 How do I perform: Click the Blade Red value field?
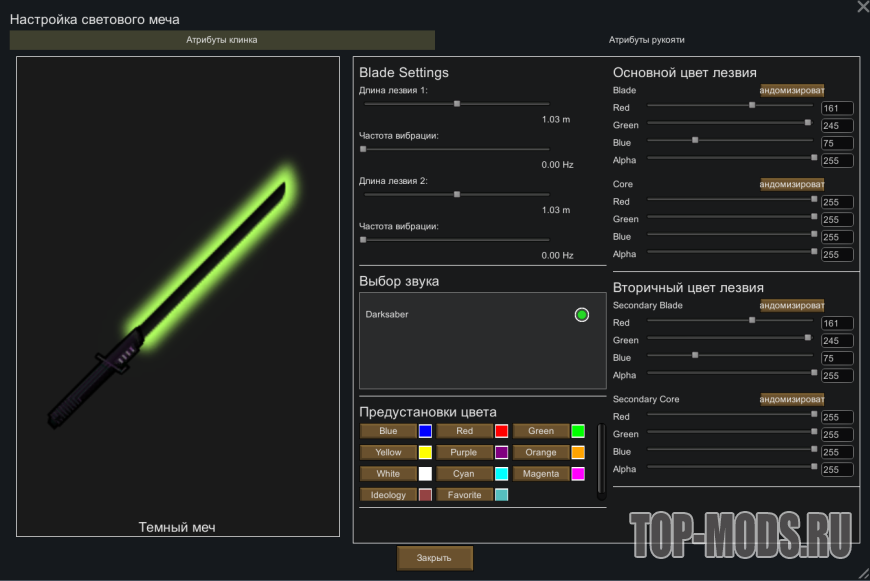[x=837, y=108]
